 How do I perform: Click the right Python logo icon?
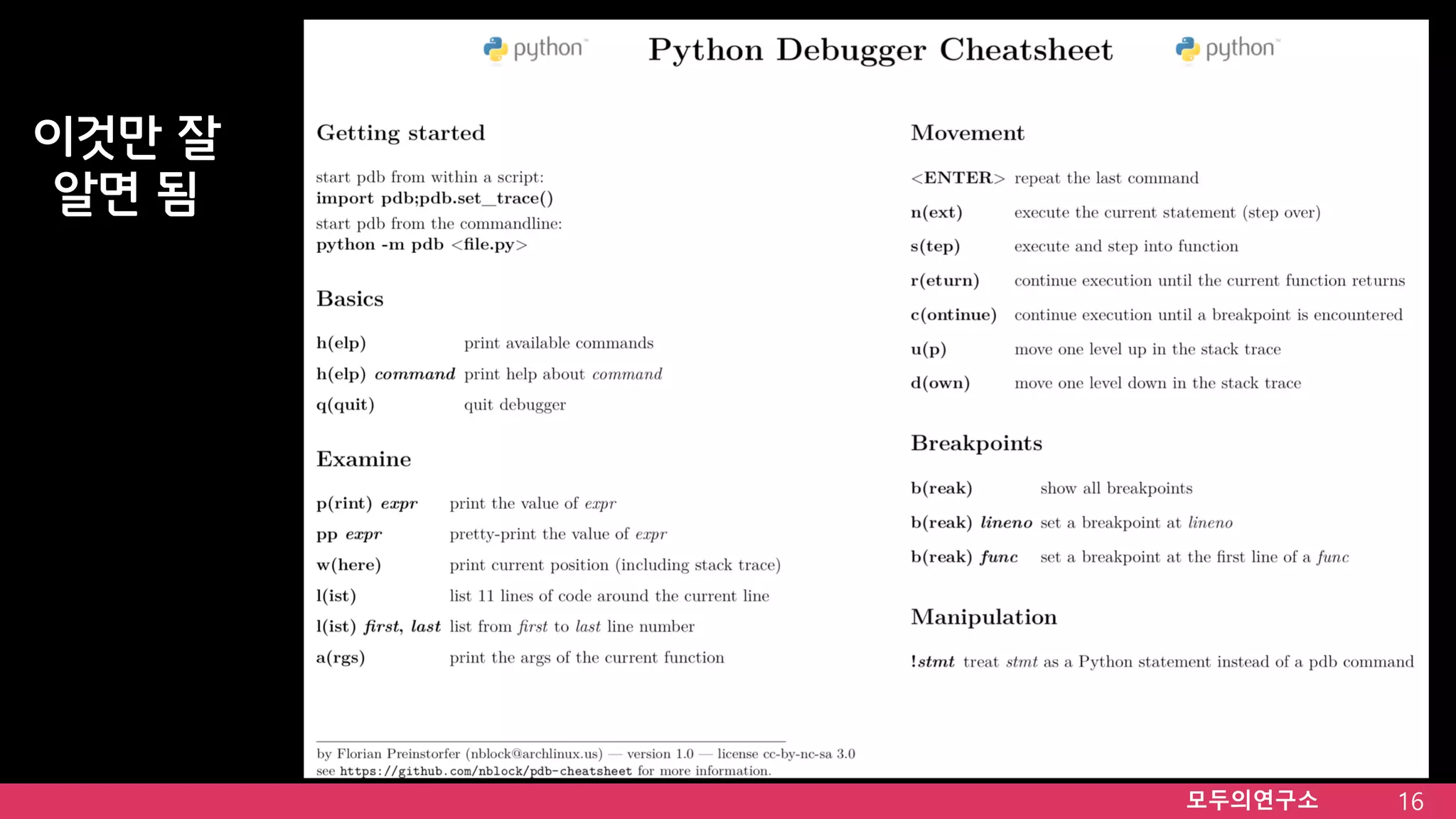coord(1187,50)
